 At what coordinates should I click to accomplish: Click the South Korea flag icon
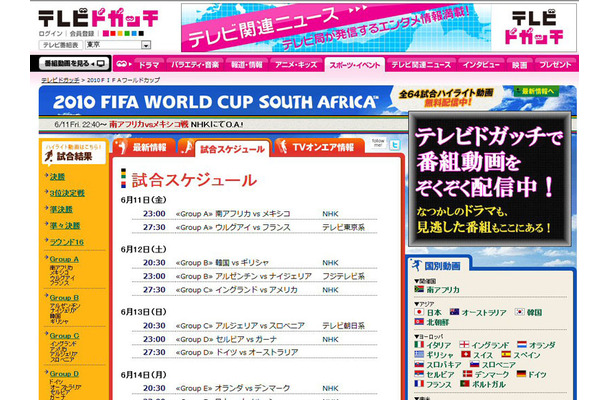519,312
